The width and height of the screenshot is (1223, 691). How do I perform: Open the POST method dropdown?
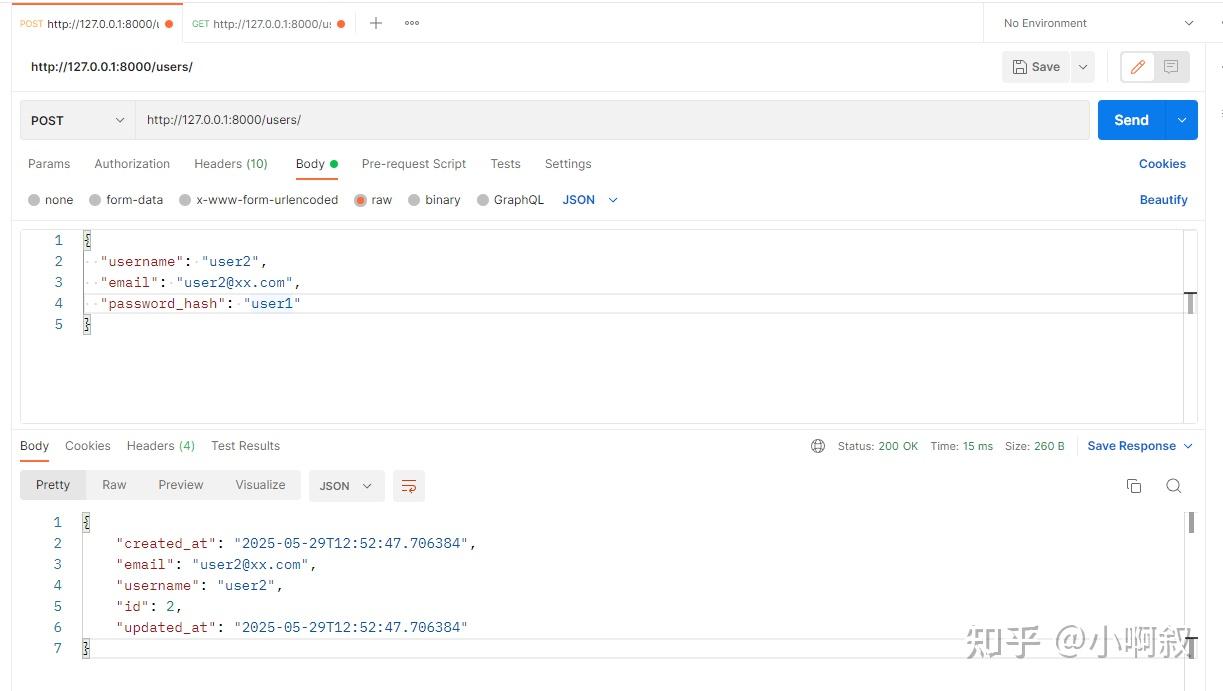click(x=75, y=120)
